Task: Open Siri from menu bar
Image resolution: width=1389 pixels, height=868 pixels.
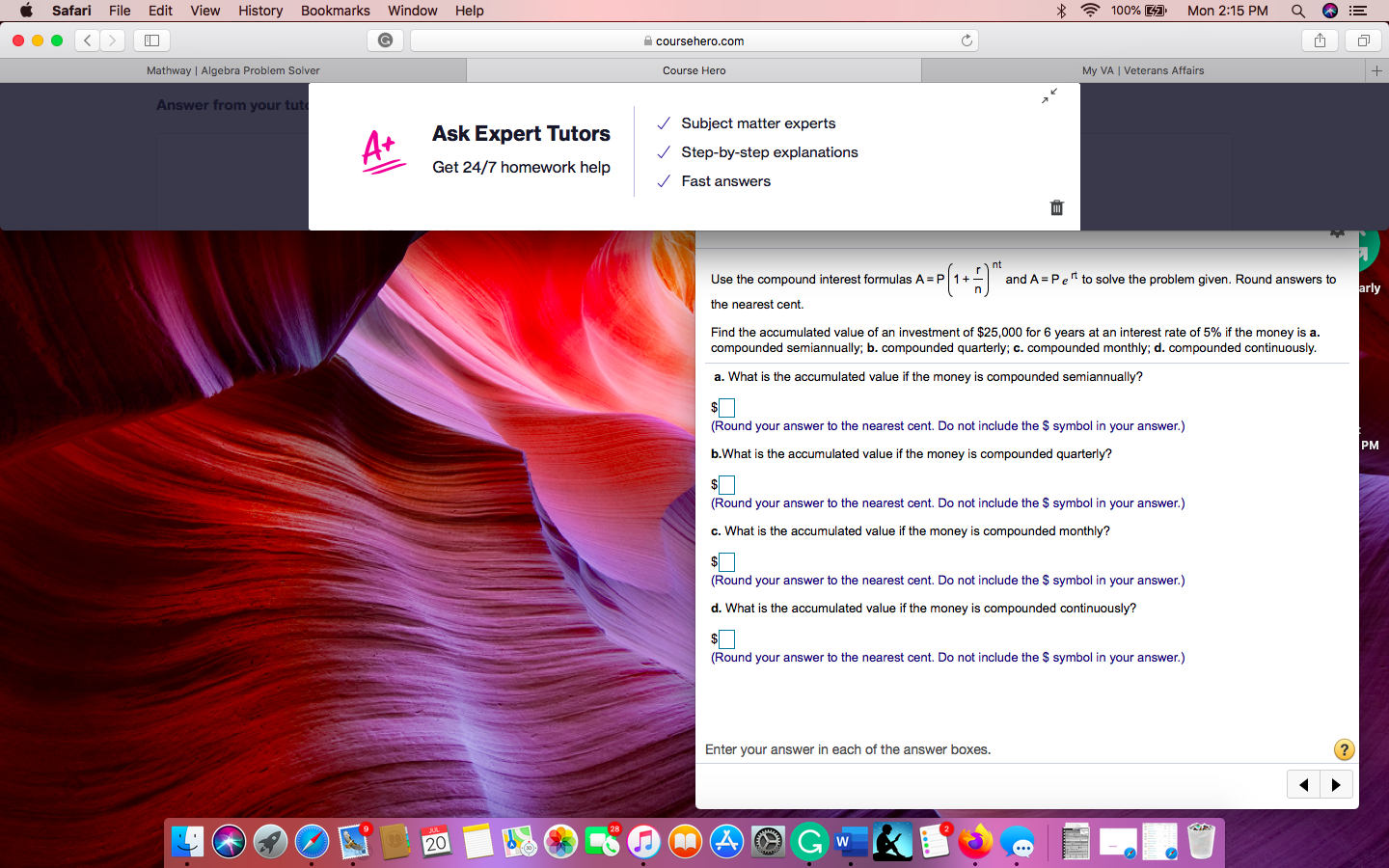Action: point(1329,11)
